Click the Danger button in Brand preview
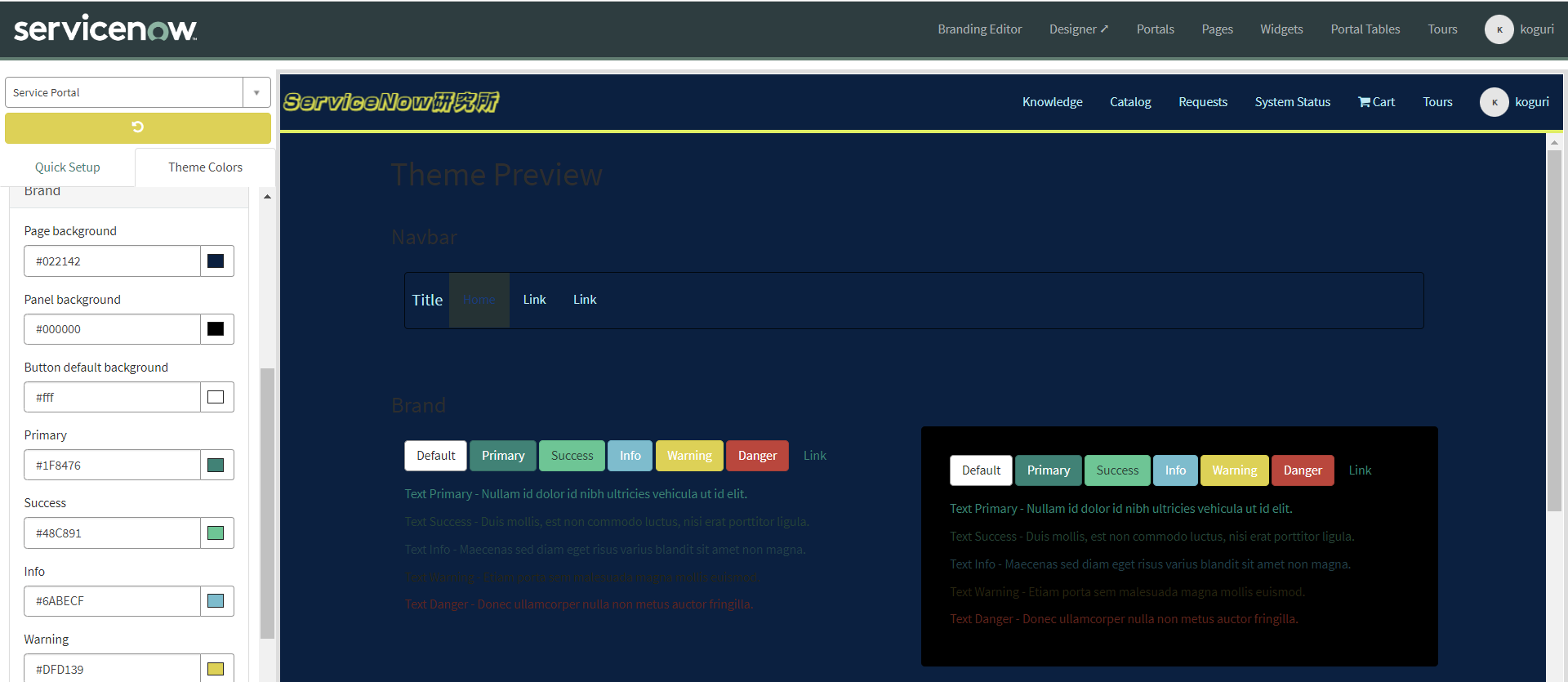 pyautogui.click(x=757, y=456)
